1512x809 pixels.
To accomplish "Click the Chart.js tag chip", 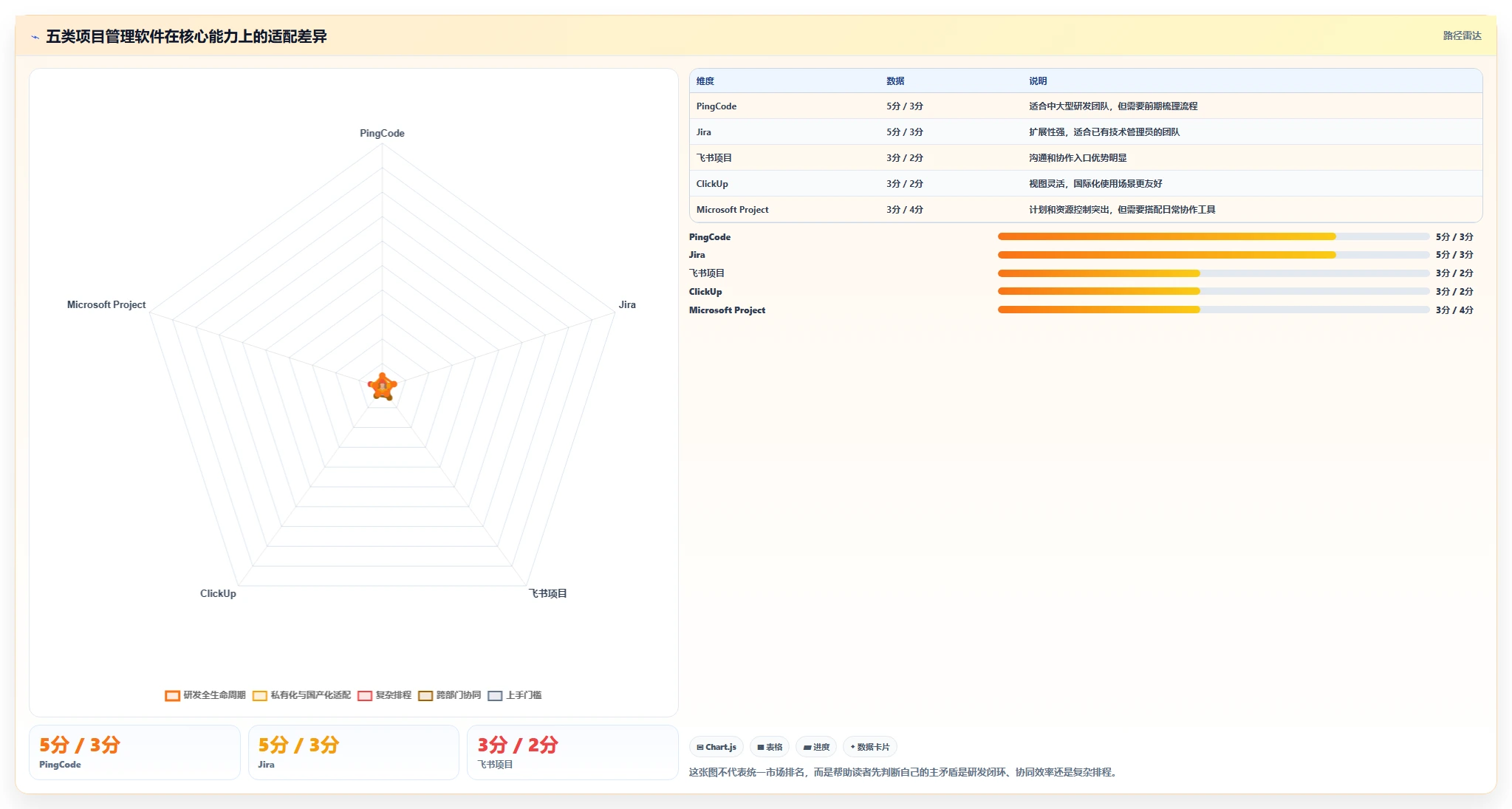I will 716,747.
